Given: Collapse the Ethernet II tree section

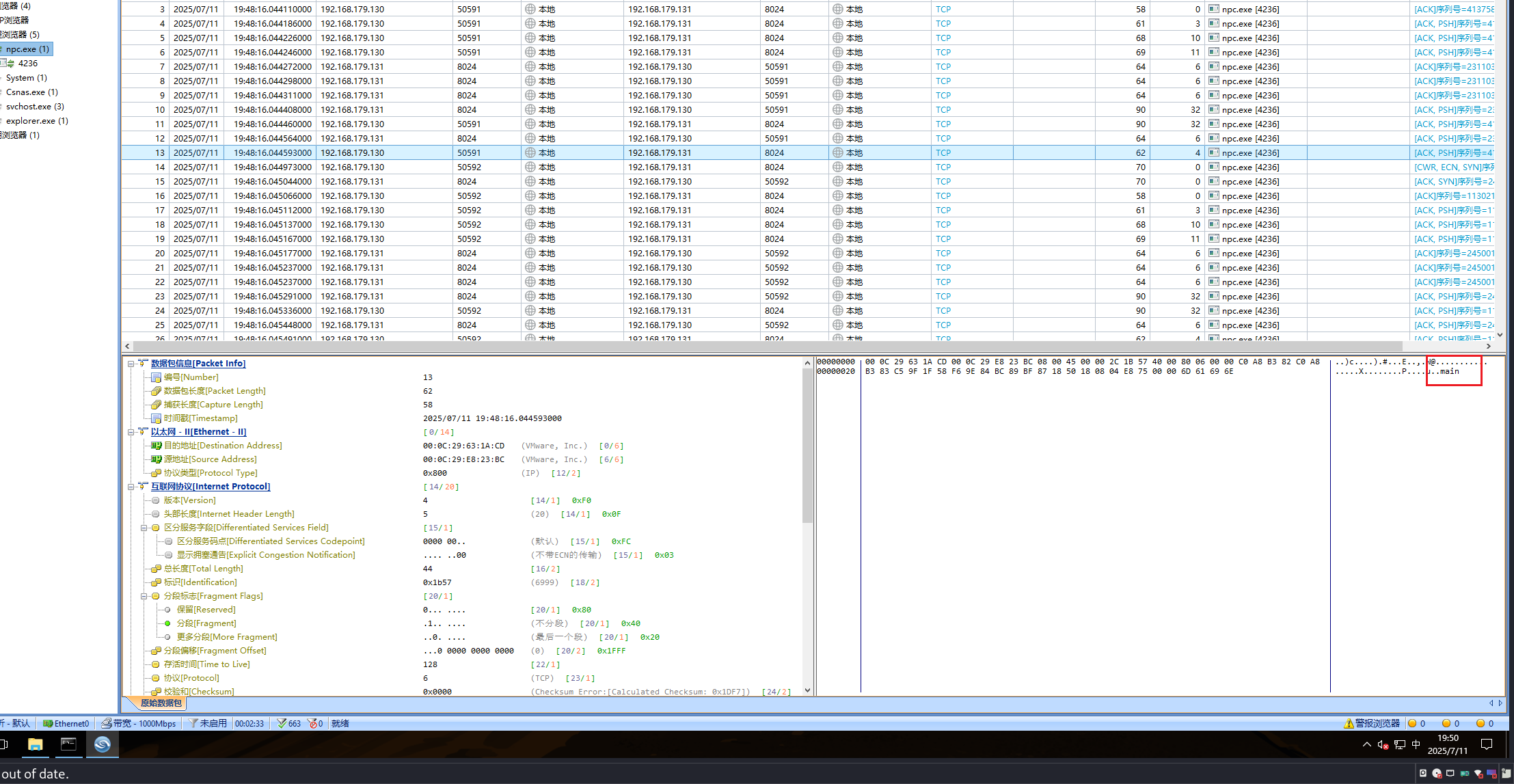Looking at the screenshot, I should pos(131,432).
